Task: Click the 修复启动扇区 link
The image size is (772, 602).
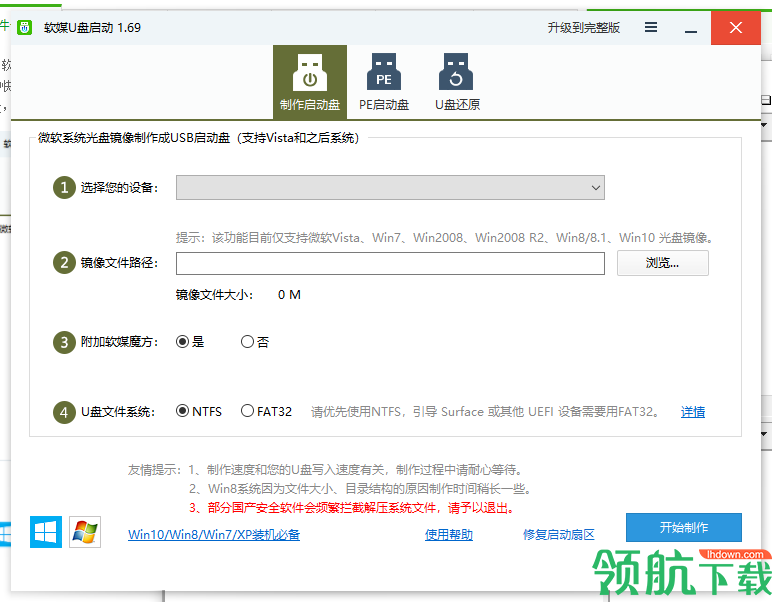Action: click(x=559, y=535)
